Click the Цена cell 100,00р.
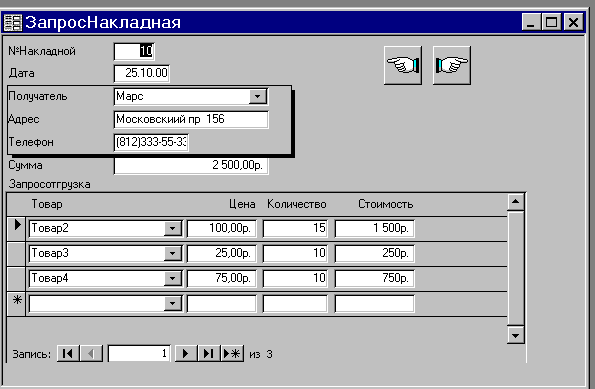 click(x=222, y=228)
